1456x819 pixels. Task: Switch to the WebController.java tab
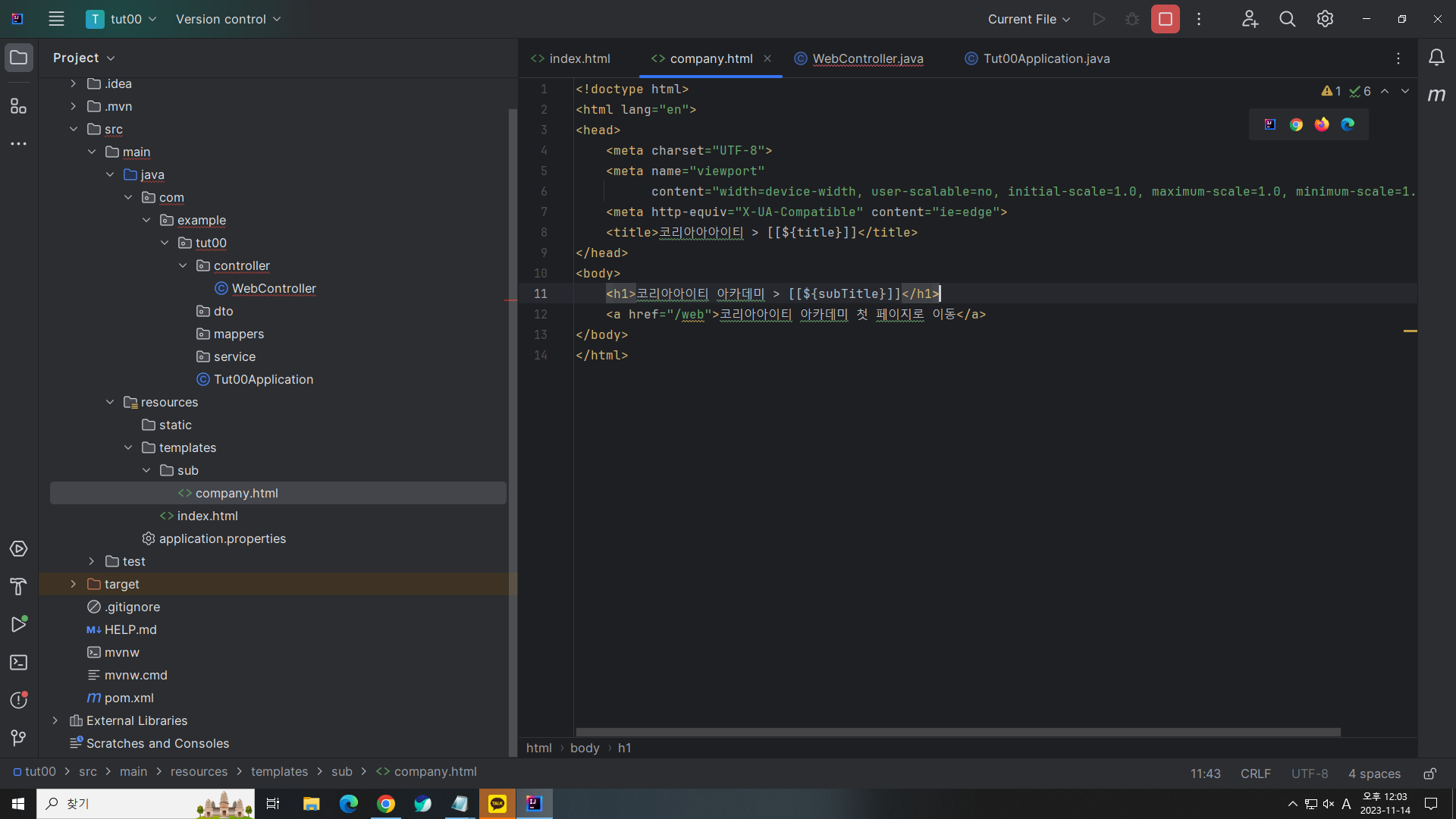(868, 58)
